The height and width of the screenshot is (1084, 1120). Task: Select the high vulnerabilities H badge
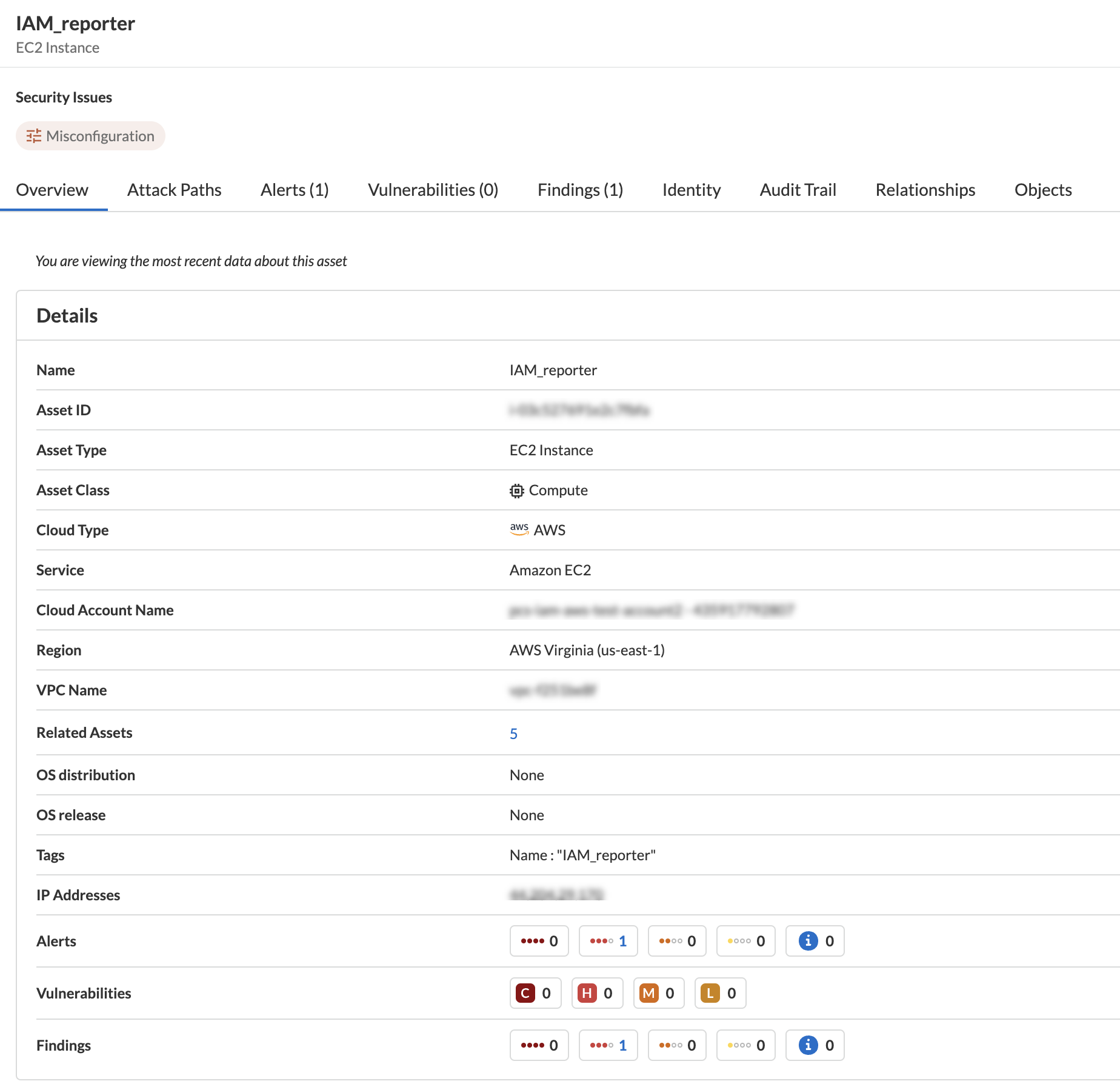pos(587,993)
